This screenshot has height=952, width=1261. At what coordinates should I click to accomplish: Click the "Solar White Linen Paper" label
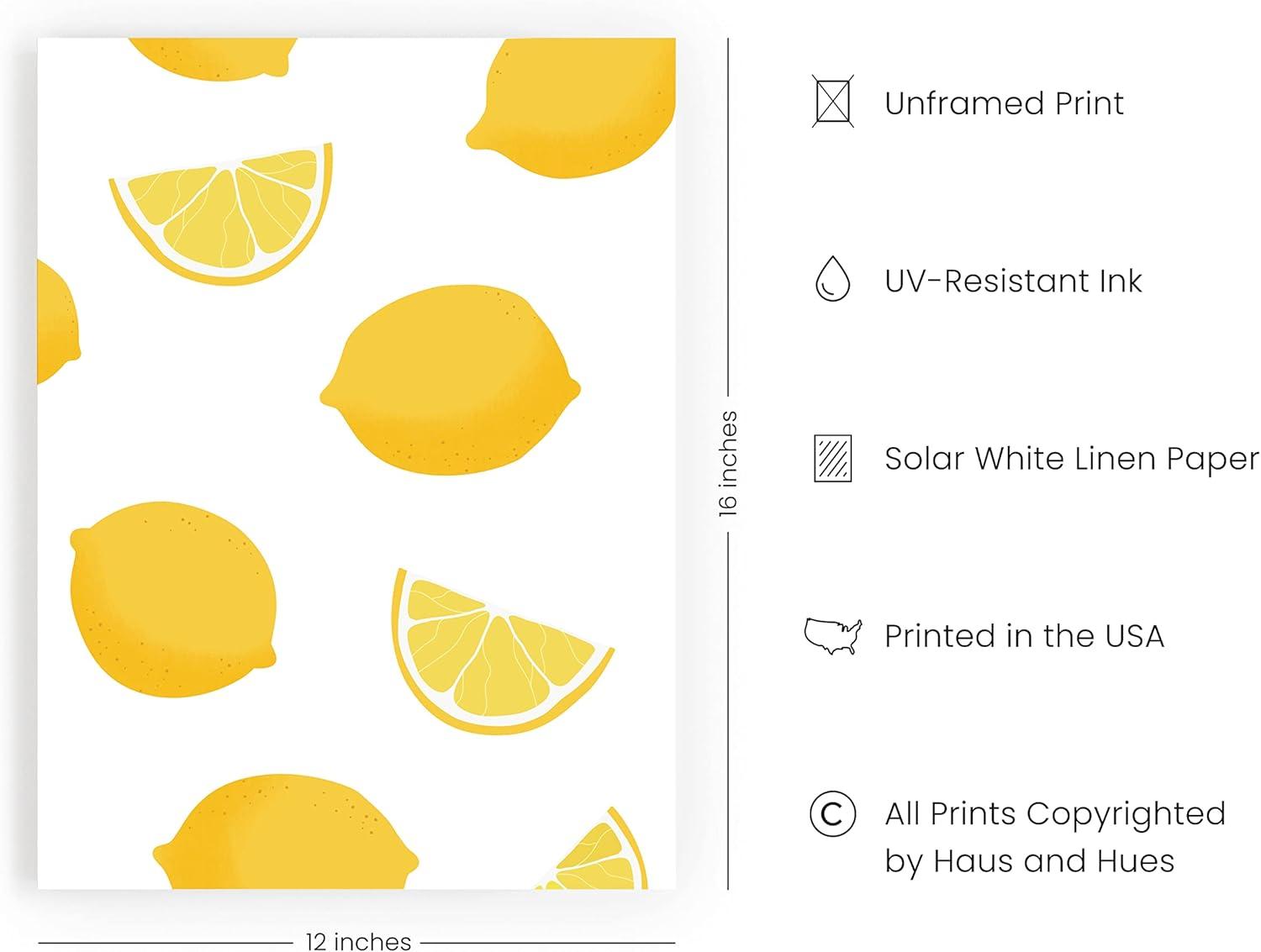(x=1071, y=459)
